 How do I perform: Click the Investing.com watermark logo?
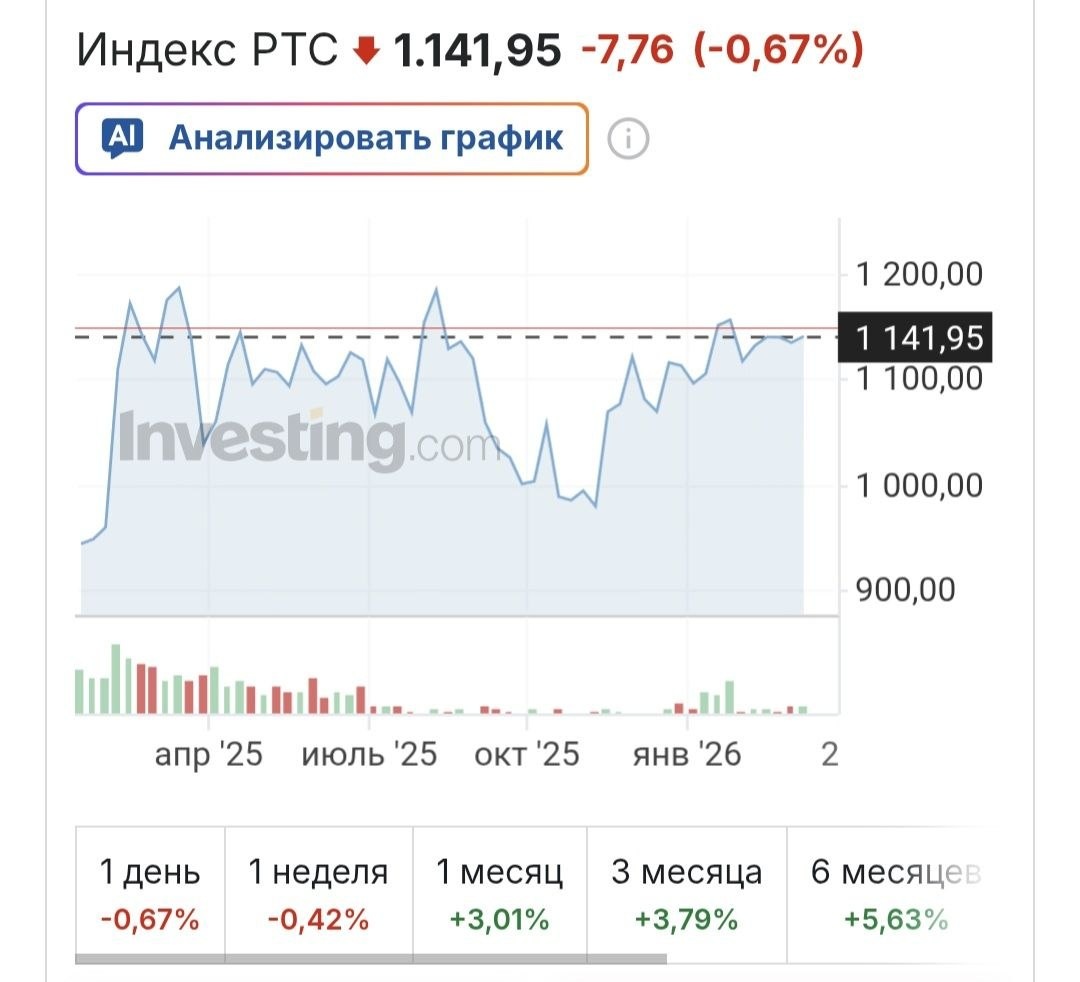pyautogui.click(x=308, y=438)
